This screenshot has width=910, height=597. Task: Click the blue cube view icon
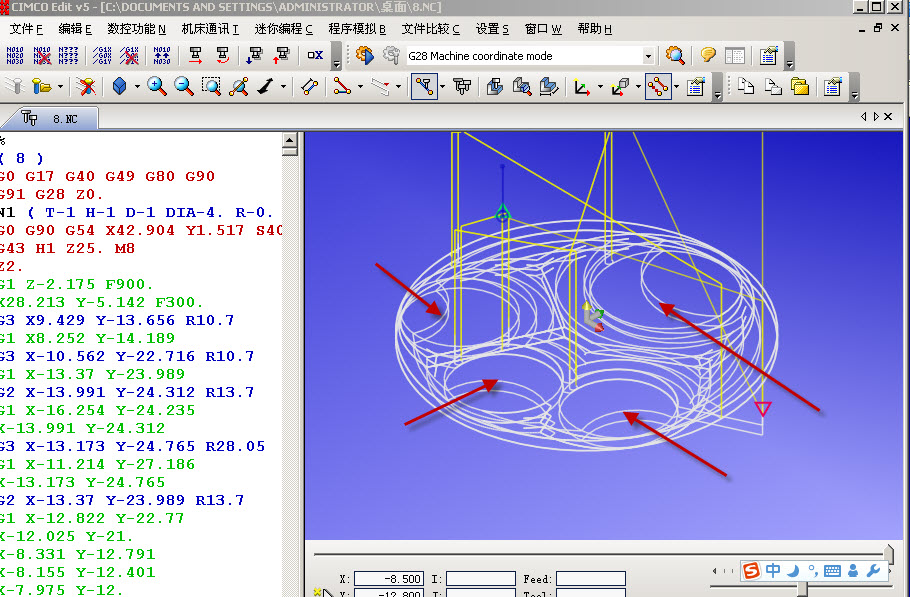[x=120, y=86]
